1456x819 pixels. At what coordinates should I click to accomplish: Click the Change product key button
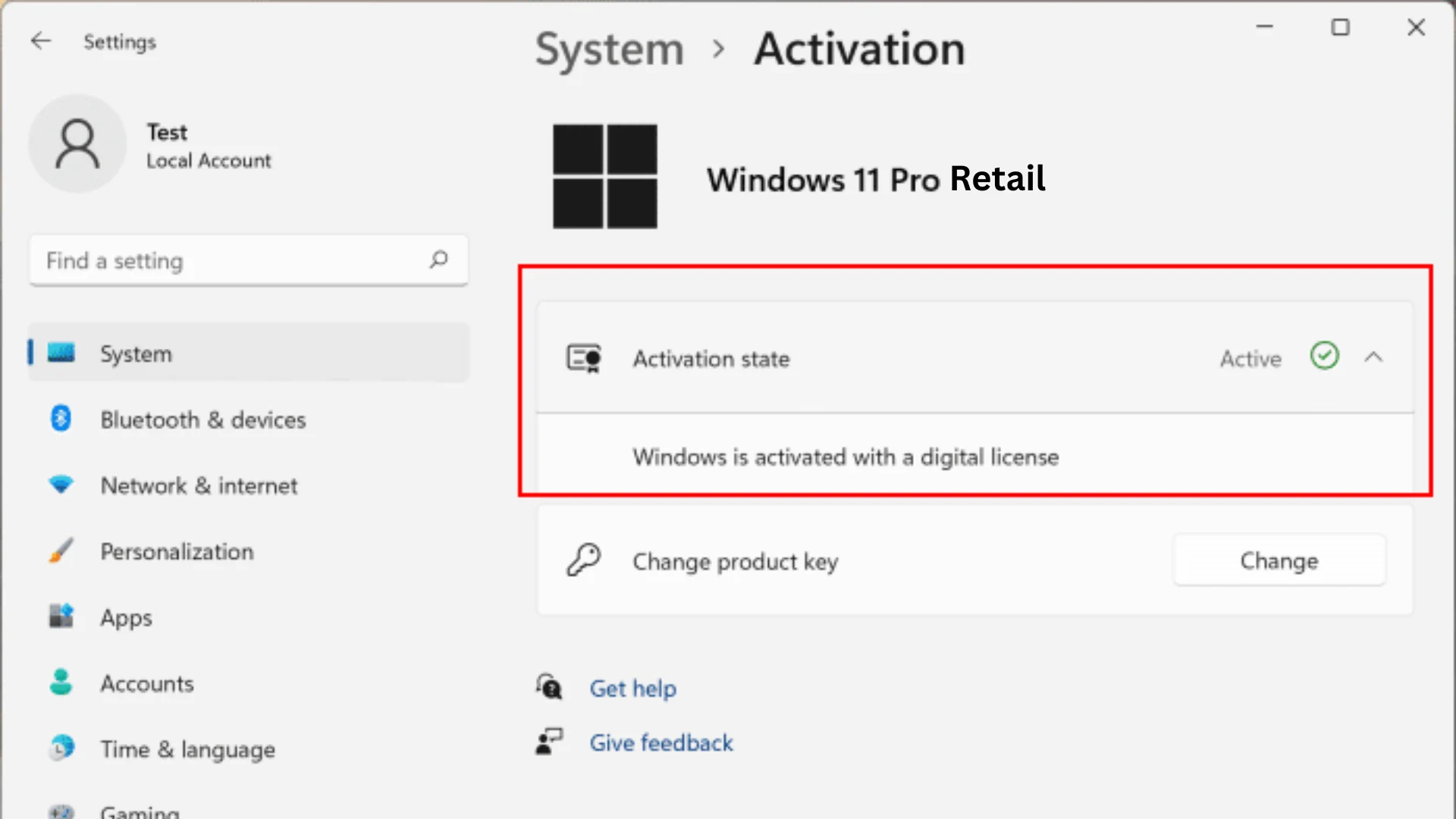pyautogui.click(x=1279, y=560)
